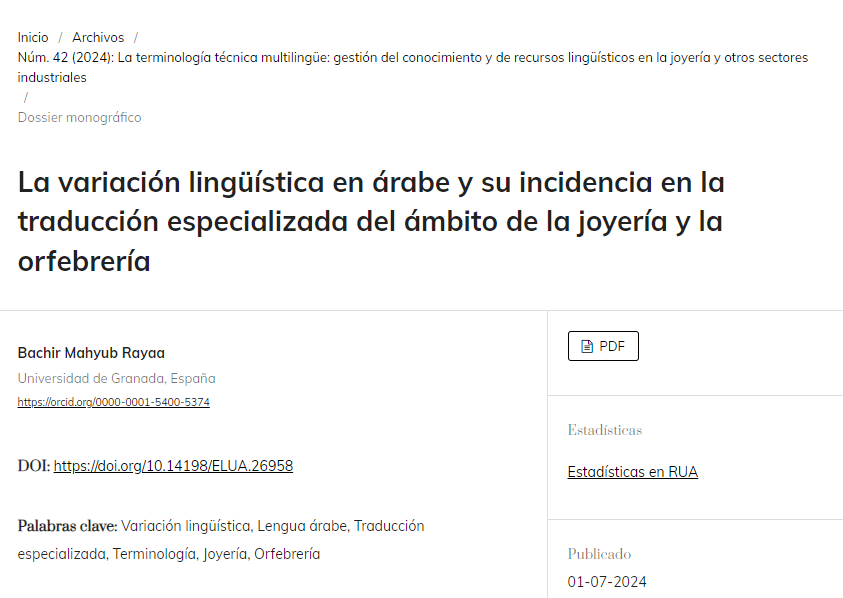Select the Dossier monográfico breadcrumb

pyautogui.click(x=79, y=117)
